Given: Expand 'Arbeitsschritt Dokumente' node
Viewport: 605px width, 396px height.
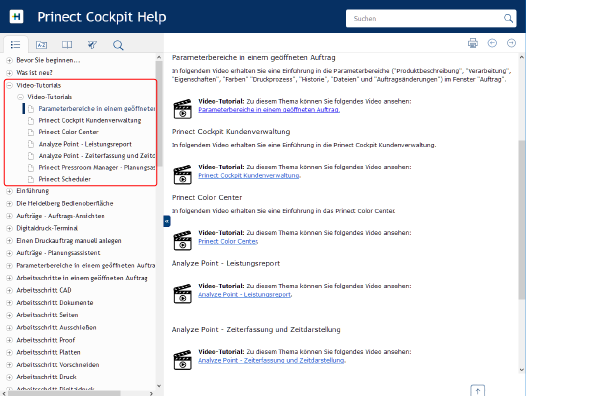Looking at the screenshot, I should coord(10,303).
